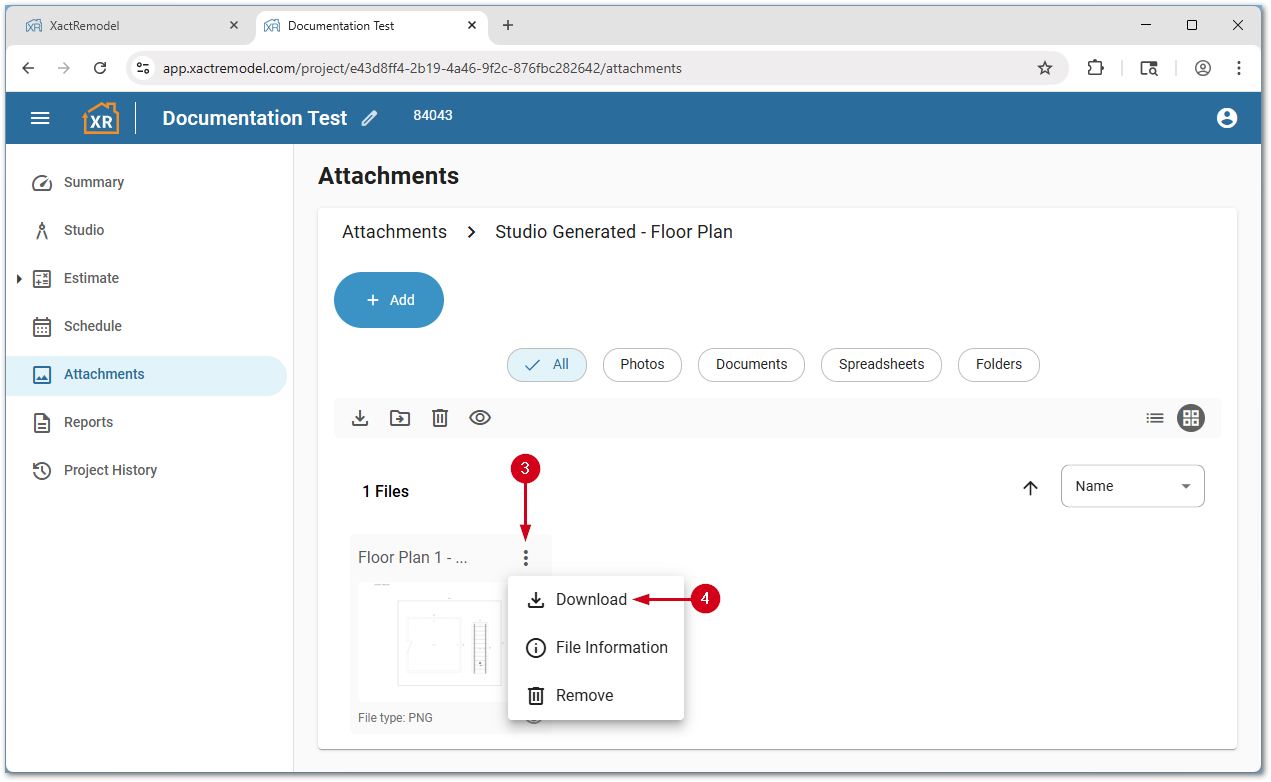Click the Add button
Screen dimensions: 1271x782
tap(389, 300)
